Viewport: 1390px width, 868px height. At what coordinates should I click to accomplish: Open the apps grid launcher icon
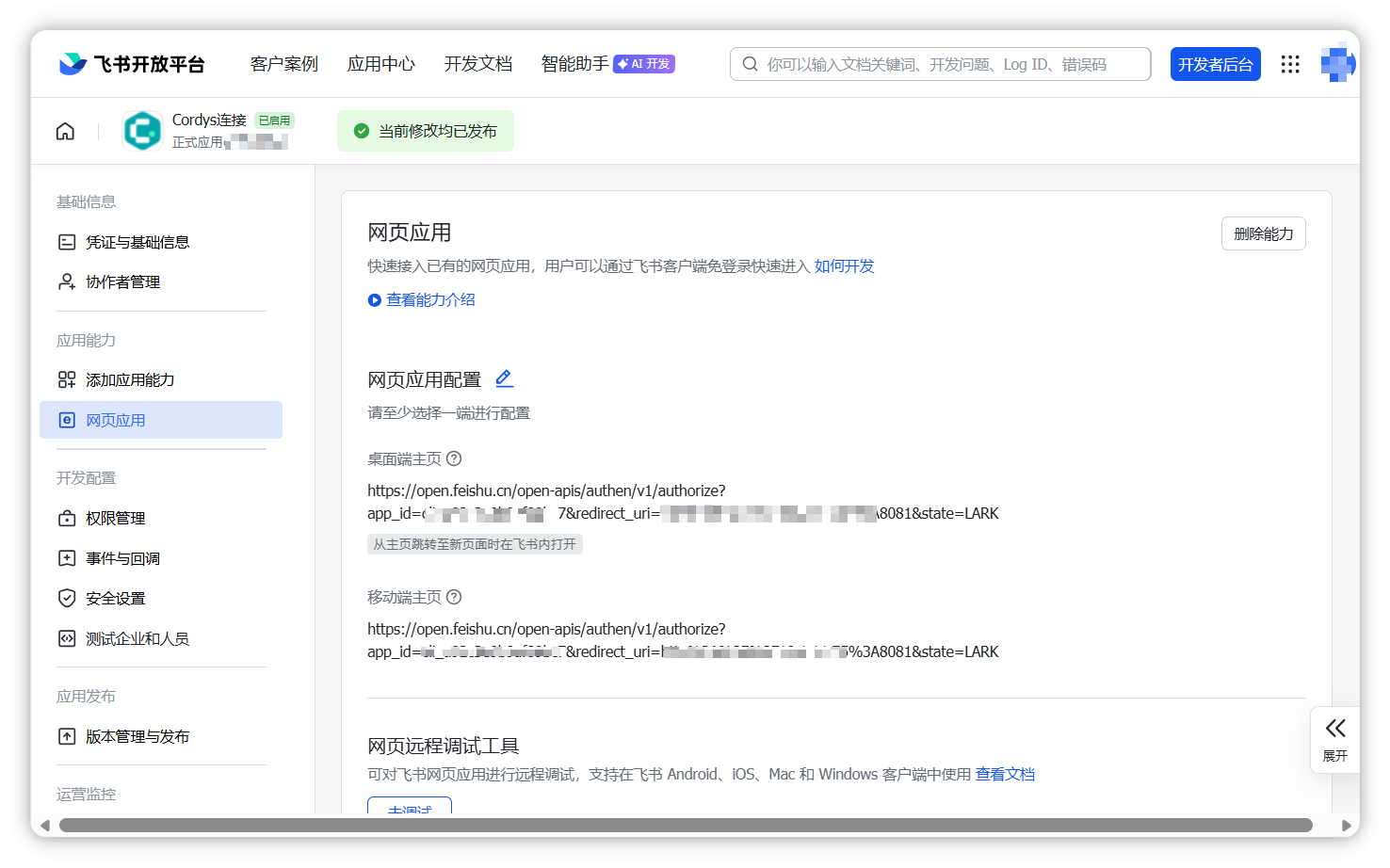pos(1290,64)
